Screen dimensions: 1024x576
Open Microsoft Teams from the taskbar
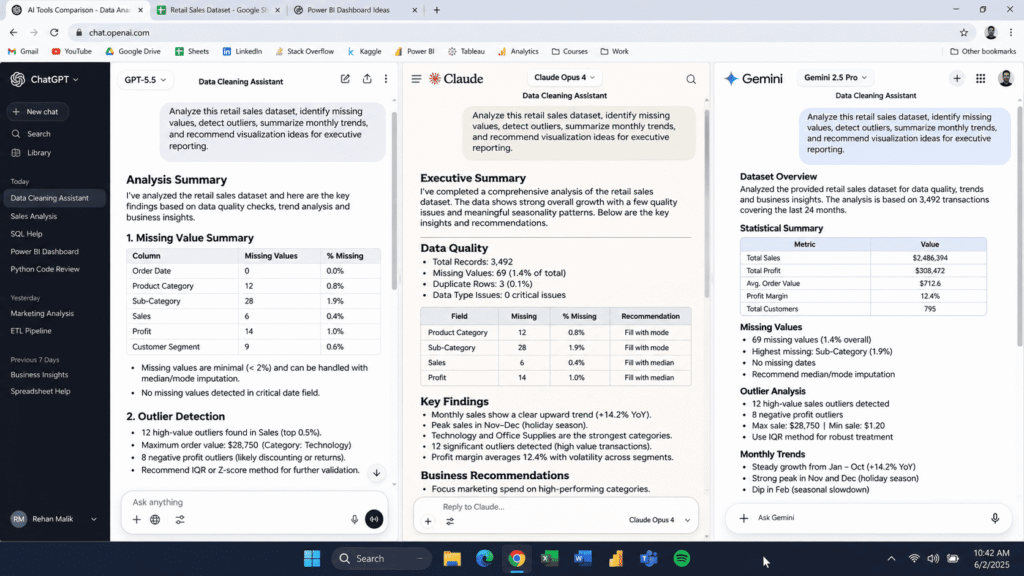click(648, 558)
